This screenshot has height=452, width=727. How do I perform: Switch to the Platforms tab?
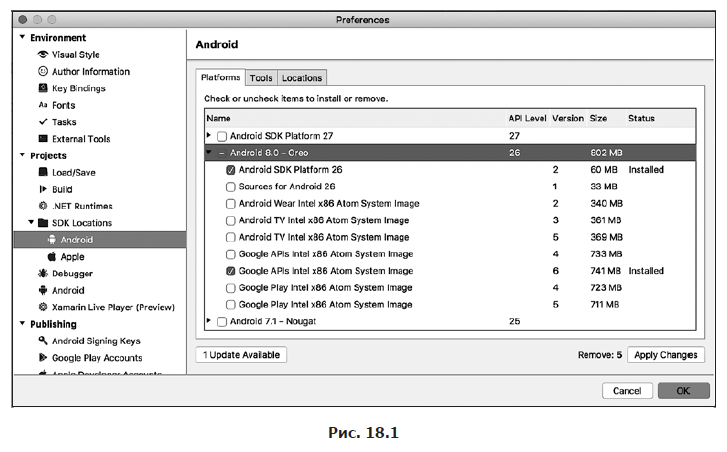click(x=220, y=77)
